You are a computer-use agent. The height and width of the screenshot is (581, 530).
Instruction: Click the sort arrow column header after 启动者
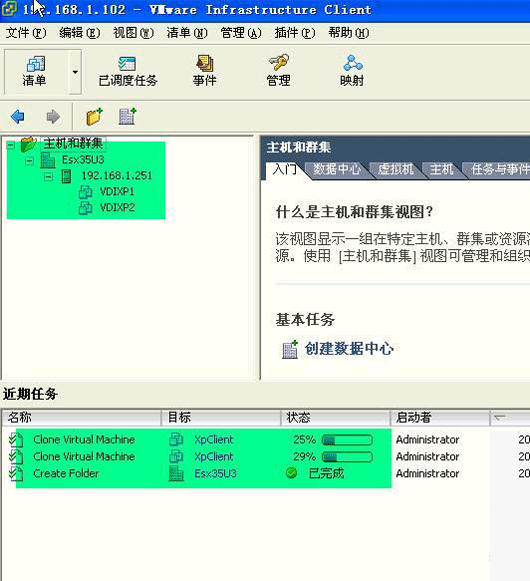tap(510, 418)
